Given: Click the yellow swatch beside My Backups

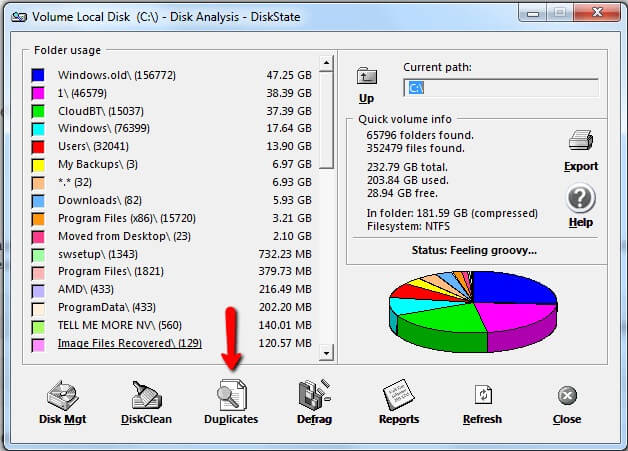Looking at the screenshot, I should (x=38, y=165).
